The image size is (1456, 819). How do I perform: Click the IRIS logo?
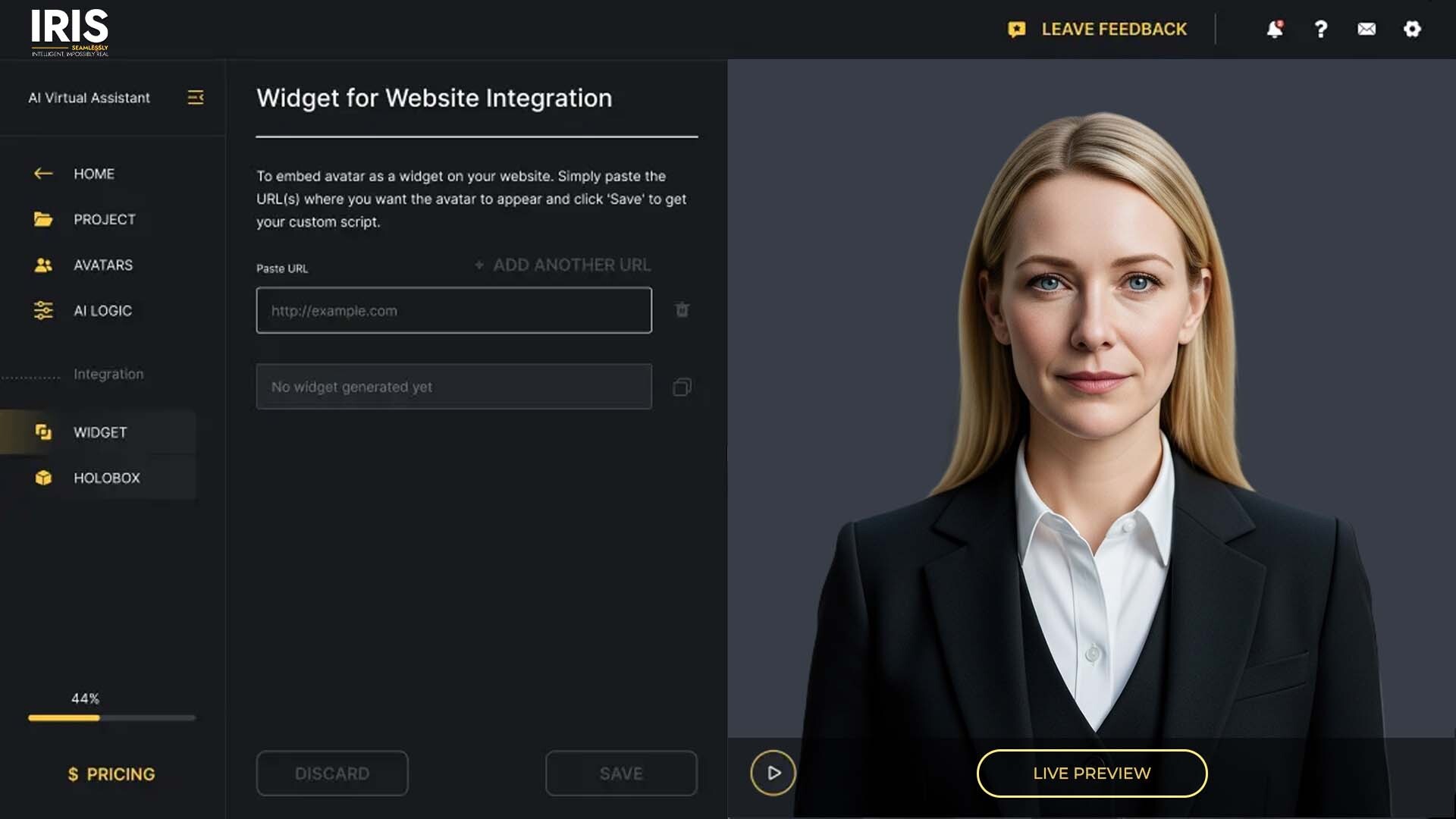(70, 32)
